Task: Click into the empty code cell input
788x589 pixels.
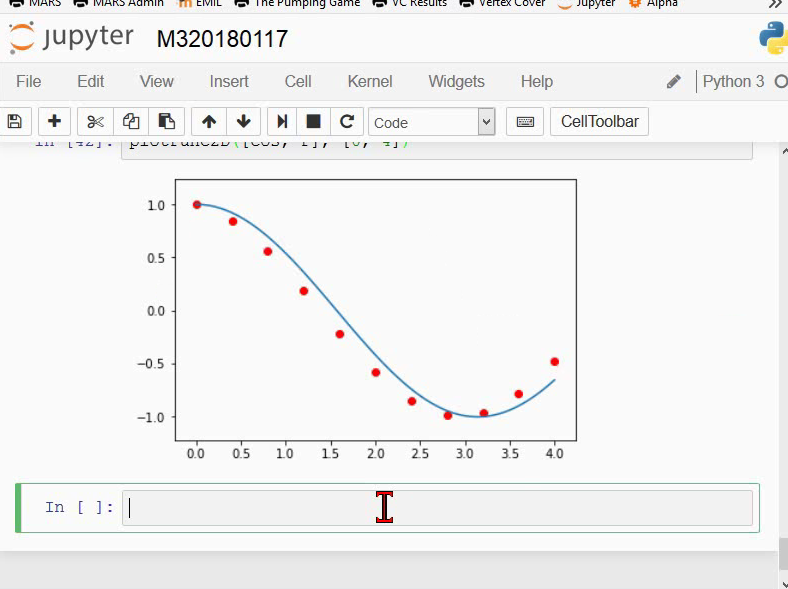Action: pos(437,508)
